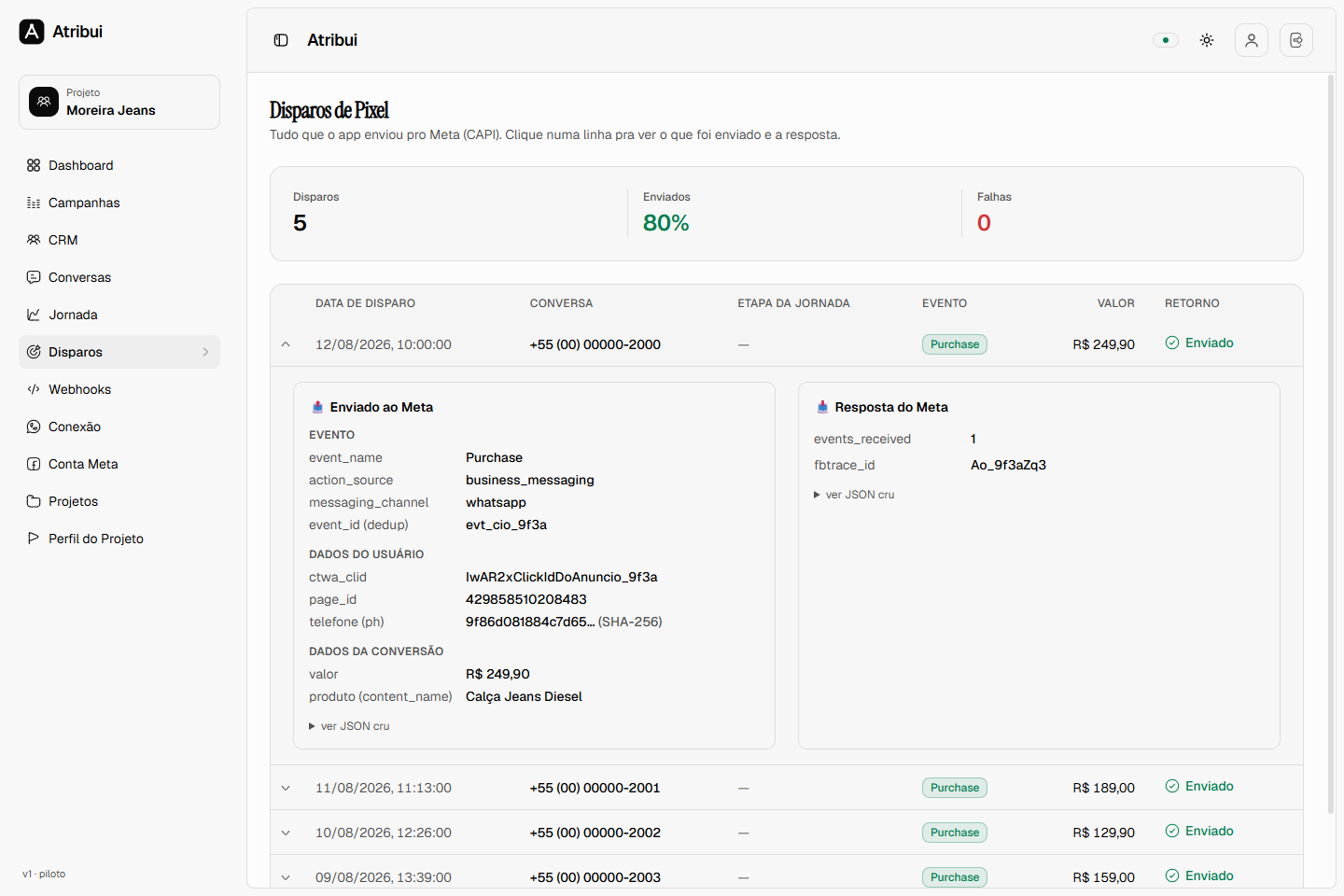Click Enviado check icon for R$ 159,00 row
The image size is (1344, 896).
[1172, 875]
